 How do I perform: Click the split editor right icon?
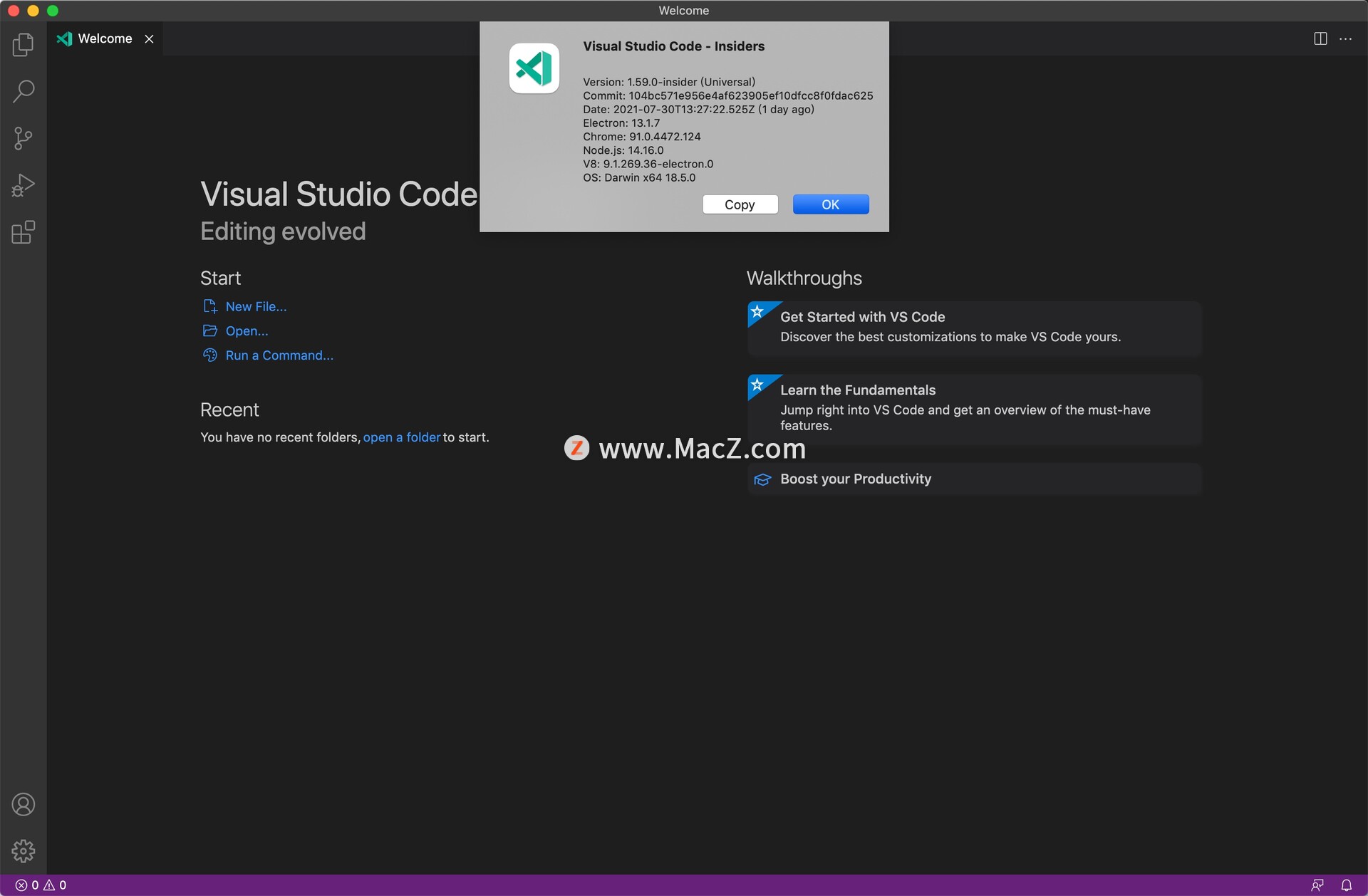pos(1320,38)
